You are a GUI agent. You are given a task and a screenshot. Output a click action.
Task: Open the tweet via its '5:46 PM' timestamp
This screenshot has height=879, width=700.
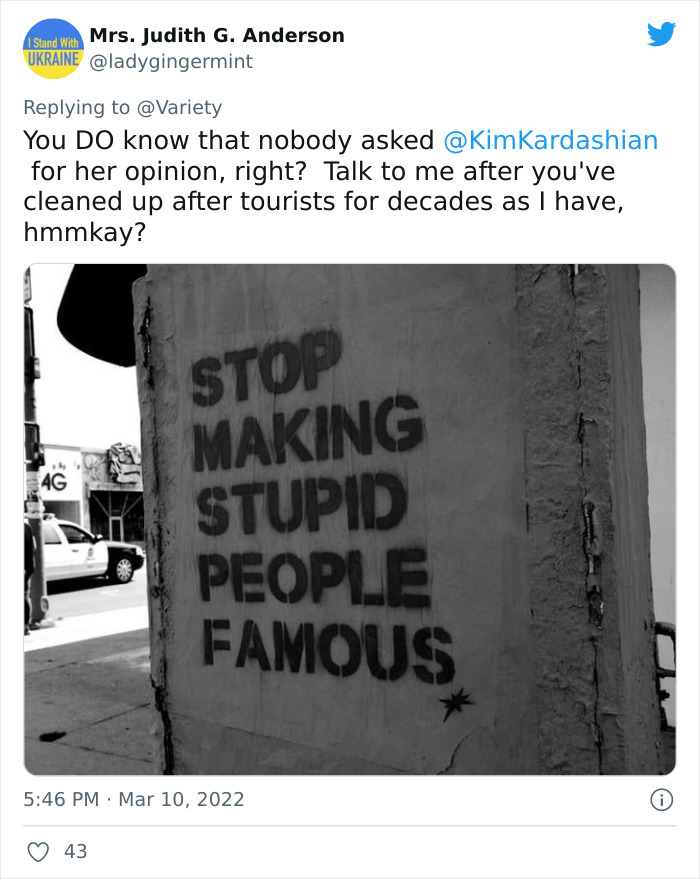(60, 799)
